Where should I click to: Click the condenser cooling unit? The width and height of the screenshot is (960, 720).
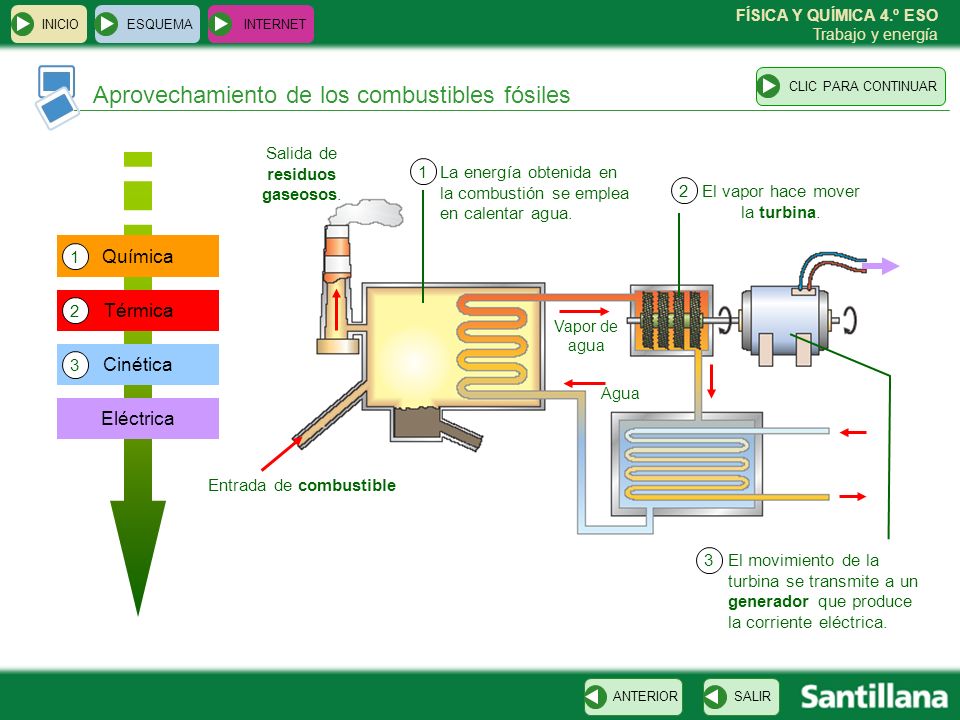[x=687, y=463]
